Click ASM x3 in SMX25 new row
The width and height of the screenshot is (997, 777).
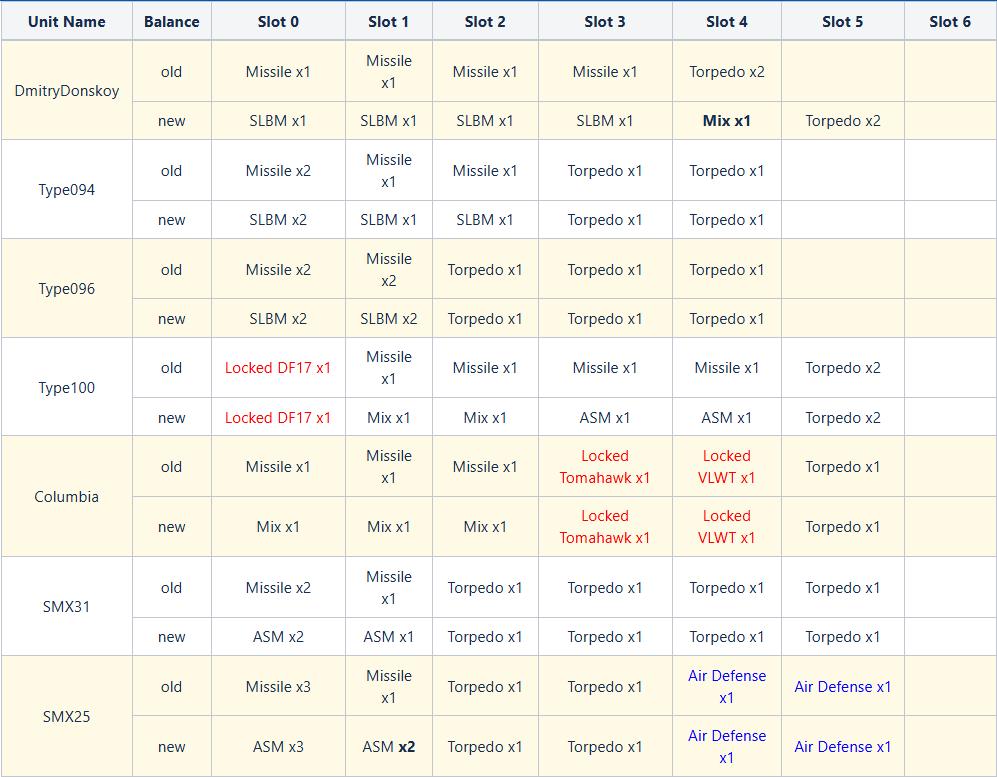click(x=278, y=746)
